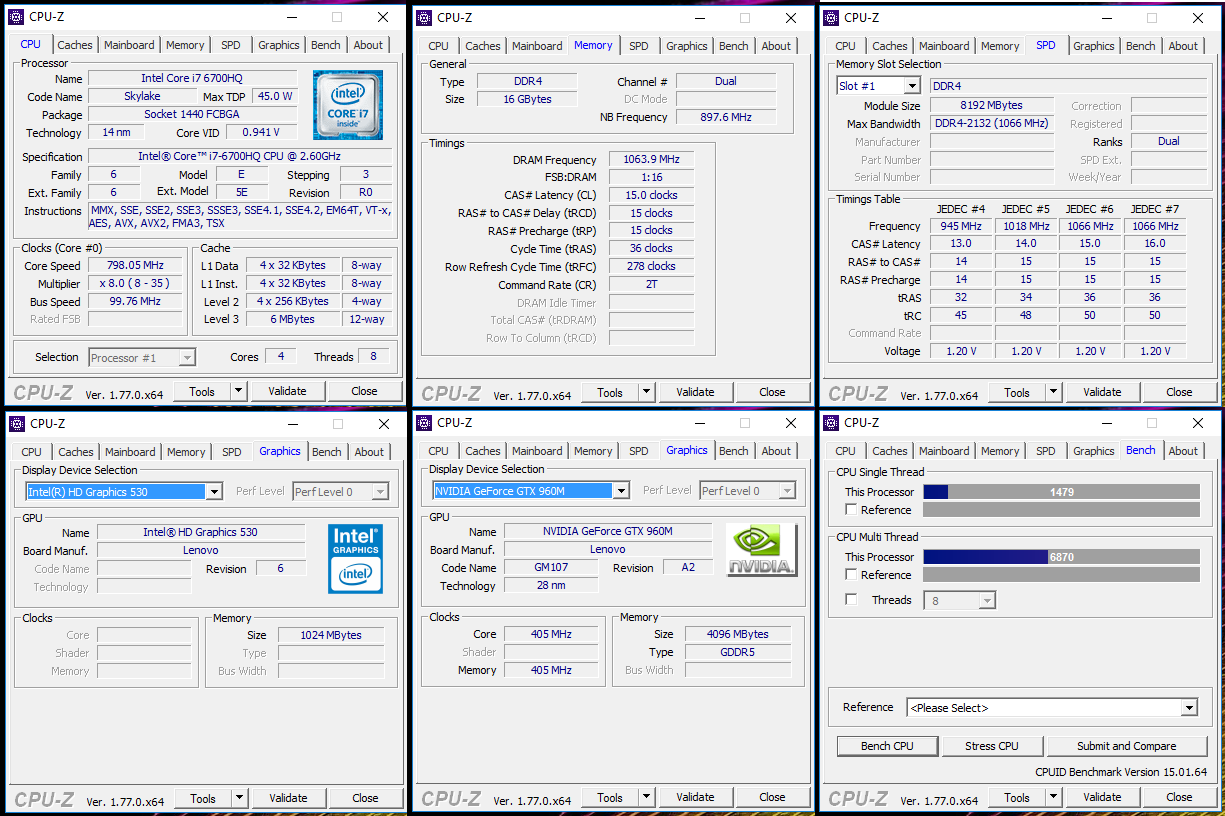Click CPU-Z title icon in the Intel HD Graphics window

[17, 424]
